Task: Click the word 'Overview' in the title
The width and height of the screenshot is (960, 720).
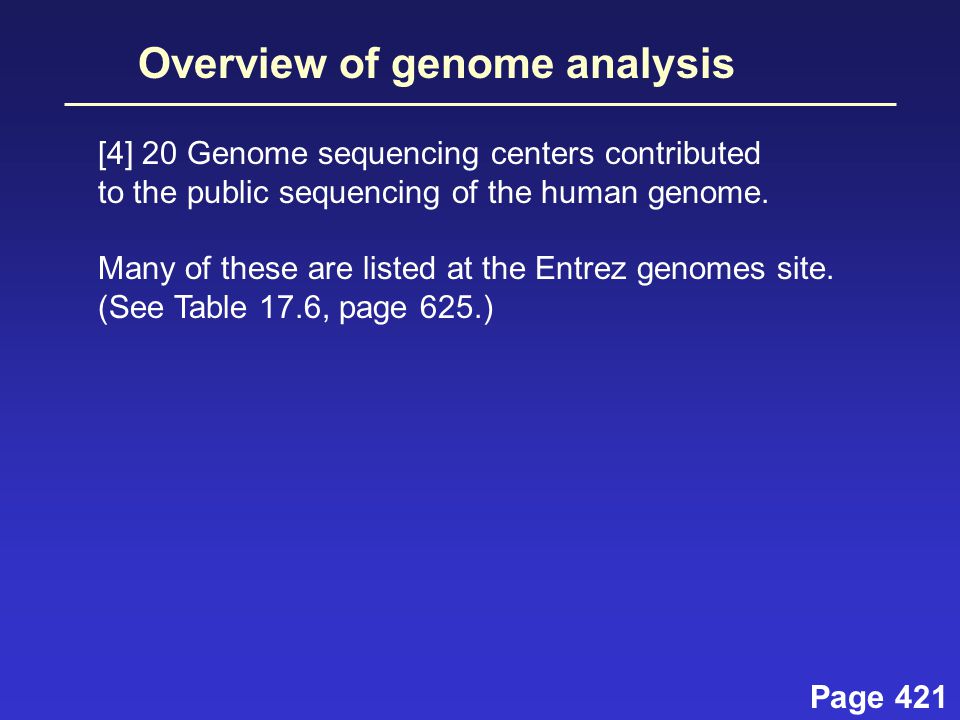Action: [233, 62]
